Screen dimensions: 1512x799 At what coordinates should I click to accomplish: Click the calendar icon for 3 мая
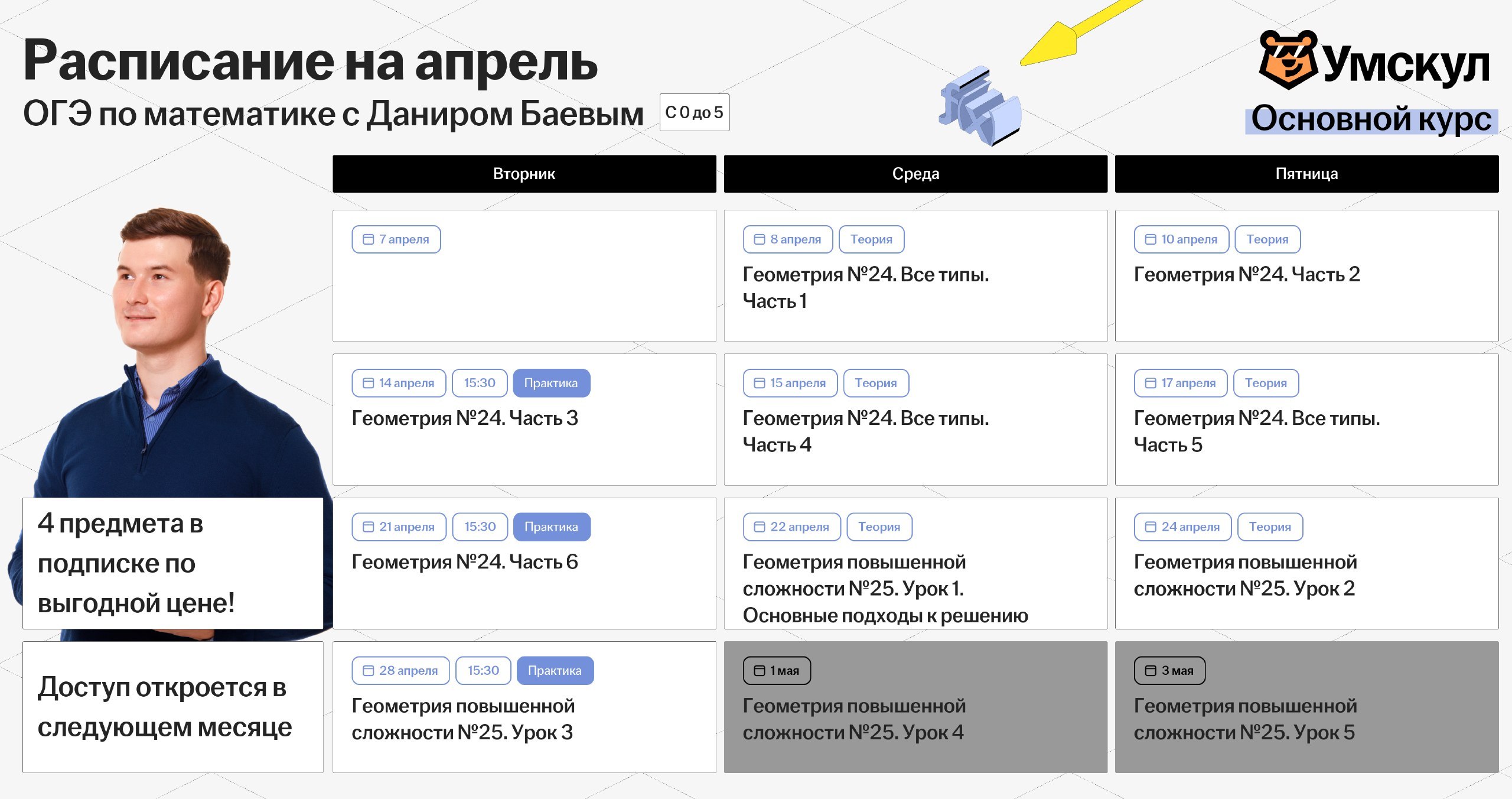1151,671
